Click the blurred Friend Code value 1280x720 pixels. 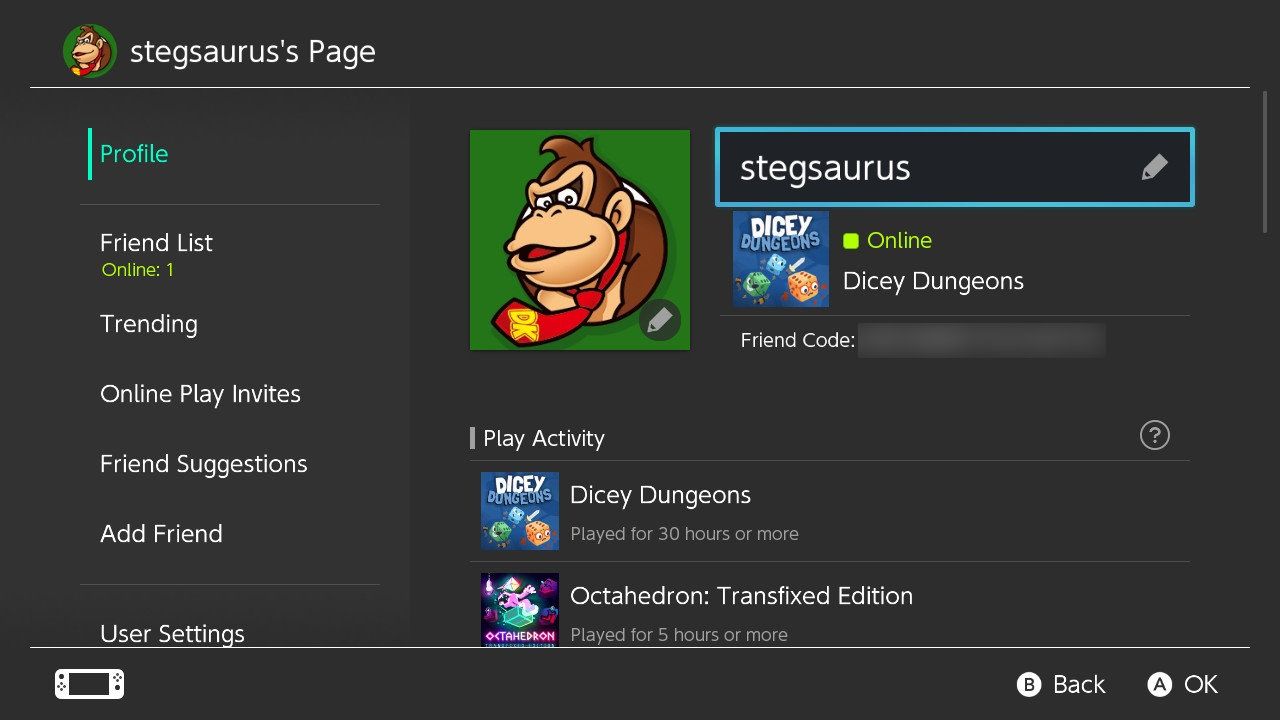point(982,340)
